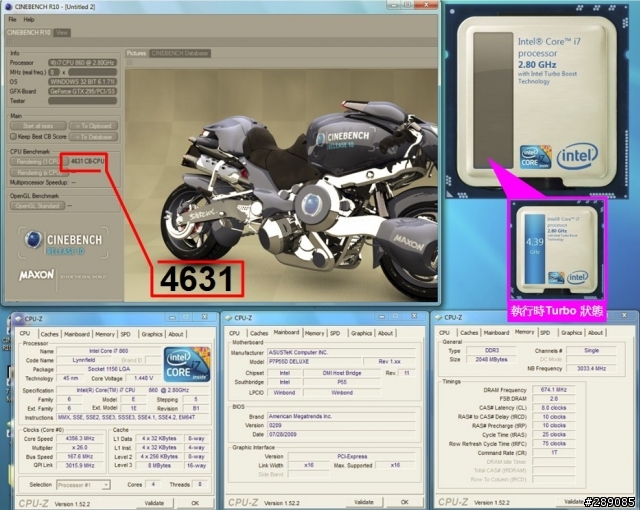Open Caches tab in first CPU-Z window
The image size is (640, 510).
pos(49,334)
